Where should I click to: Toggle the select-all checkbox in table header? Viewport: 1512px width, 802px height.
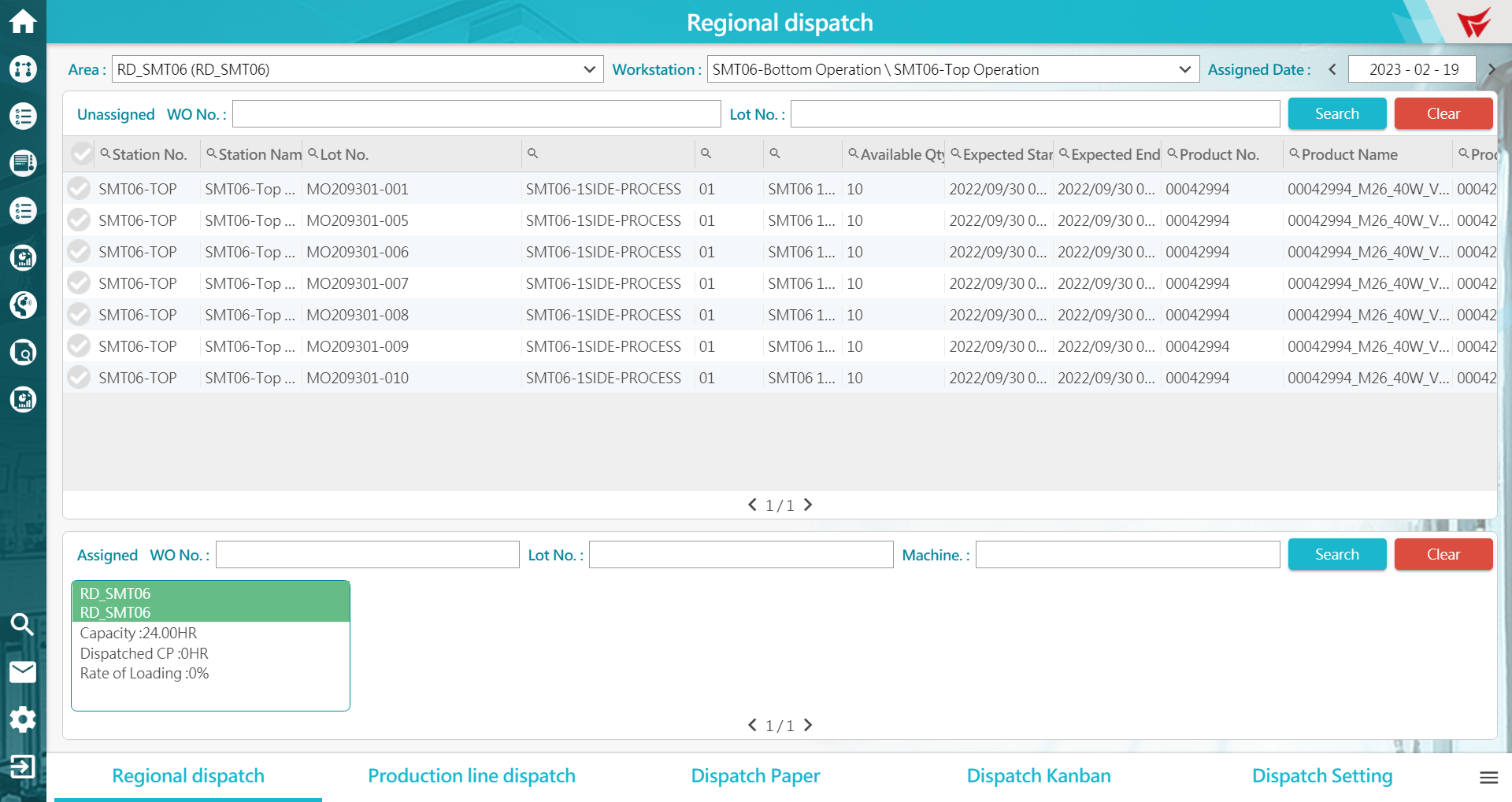82,154
